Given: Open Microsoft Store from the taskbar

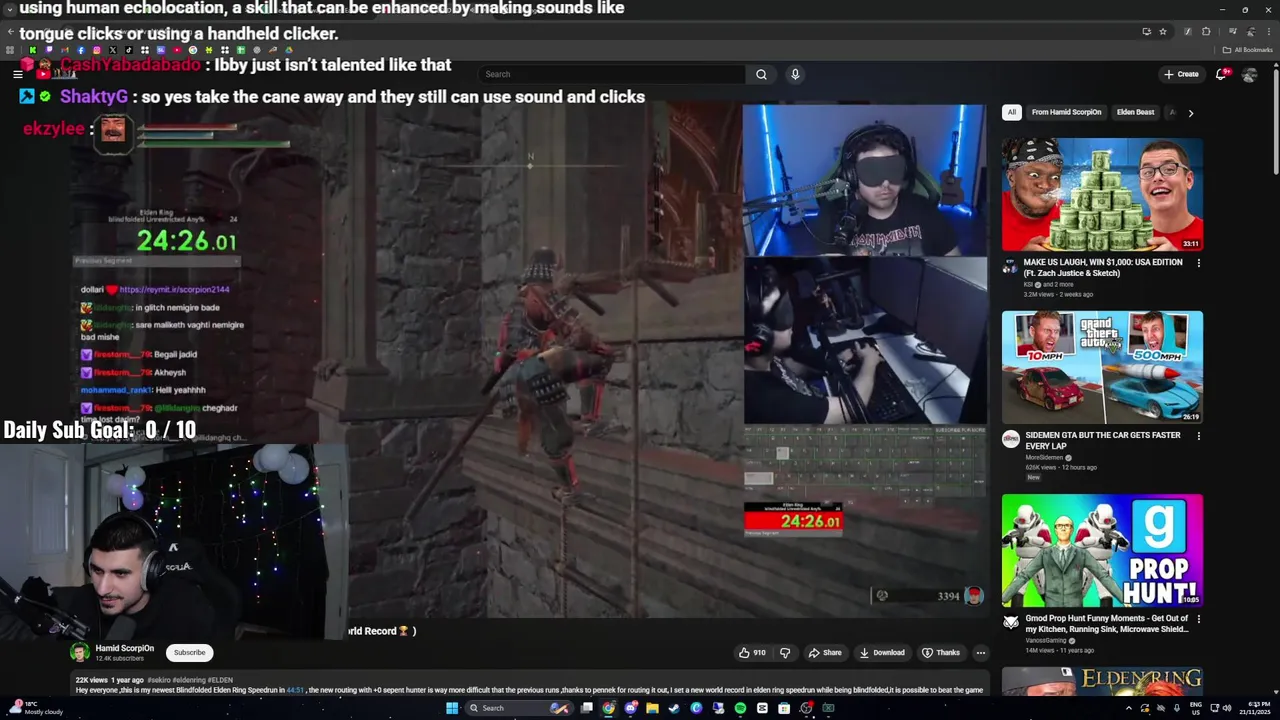Looking at the screenshot, I should point(784,708).
